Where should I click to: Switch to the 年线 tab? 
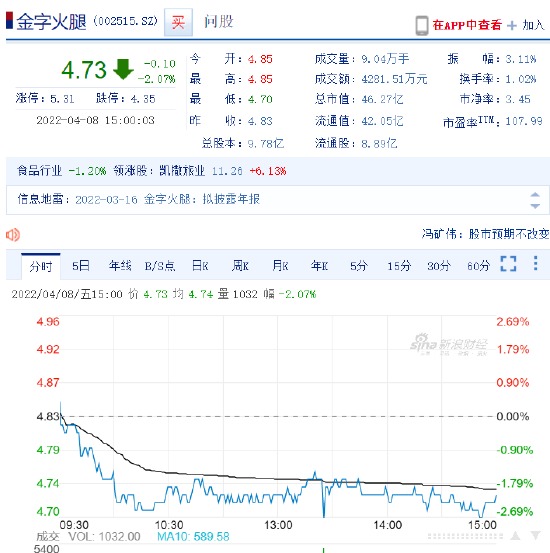pyautogui.click(x=120, y=266)
